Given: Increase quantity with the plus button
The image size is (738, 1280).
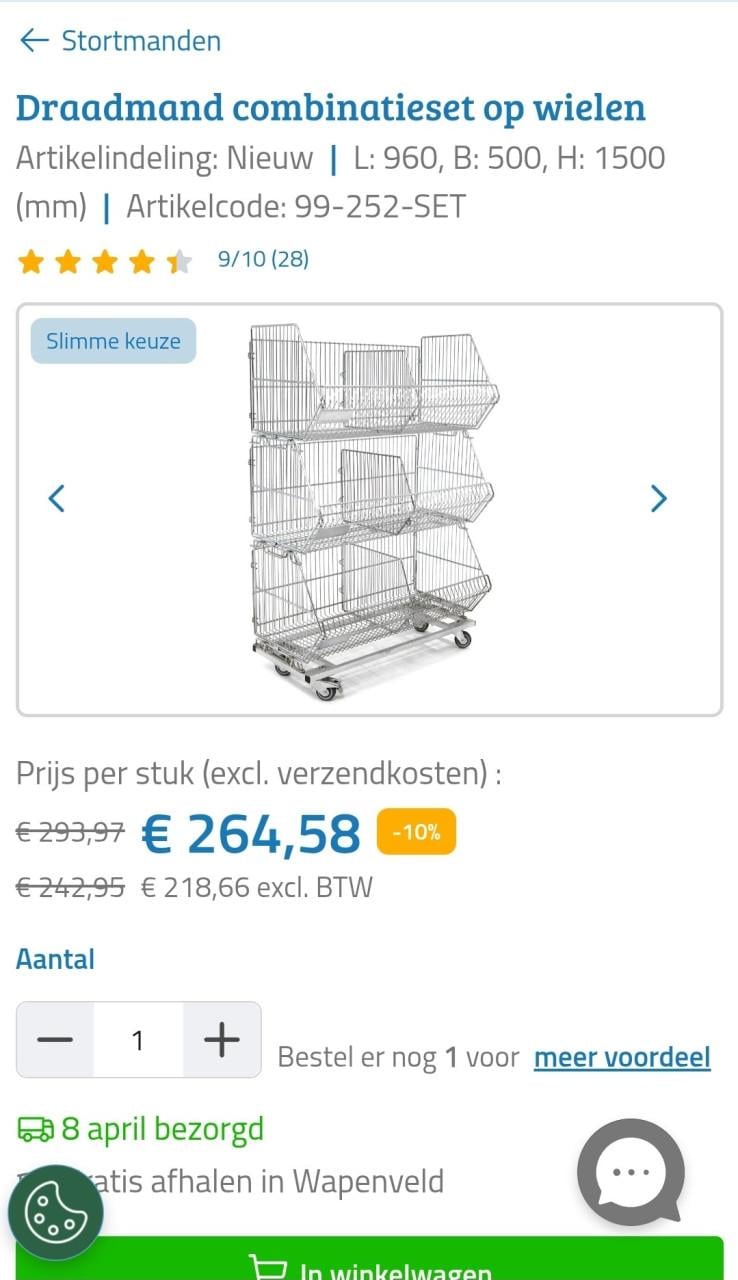Looking at the screenshot, I should pos(219,1040).
